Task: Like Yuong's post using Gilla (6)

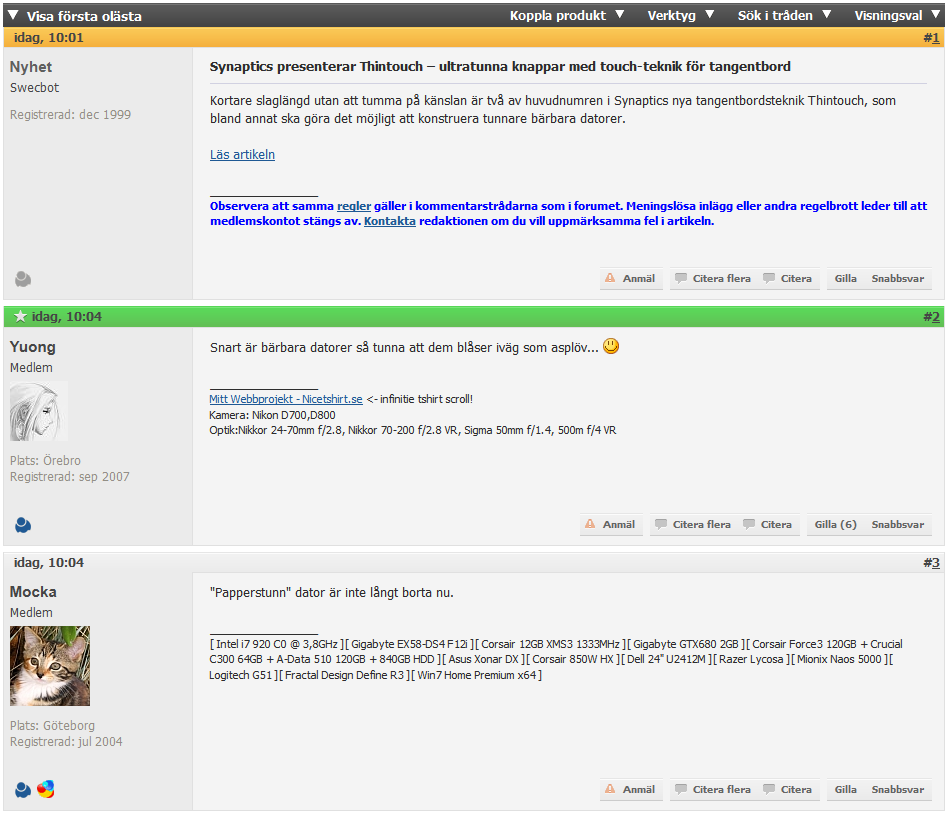Action: tap(835, 524)
